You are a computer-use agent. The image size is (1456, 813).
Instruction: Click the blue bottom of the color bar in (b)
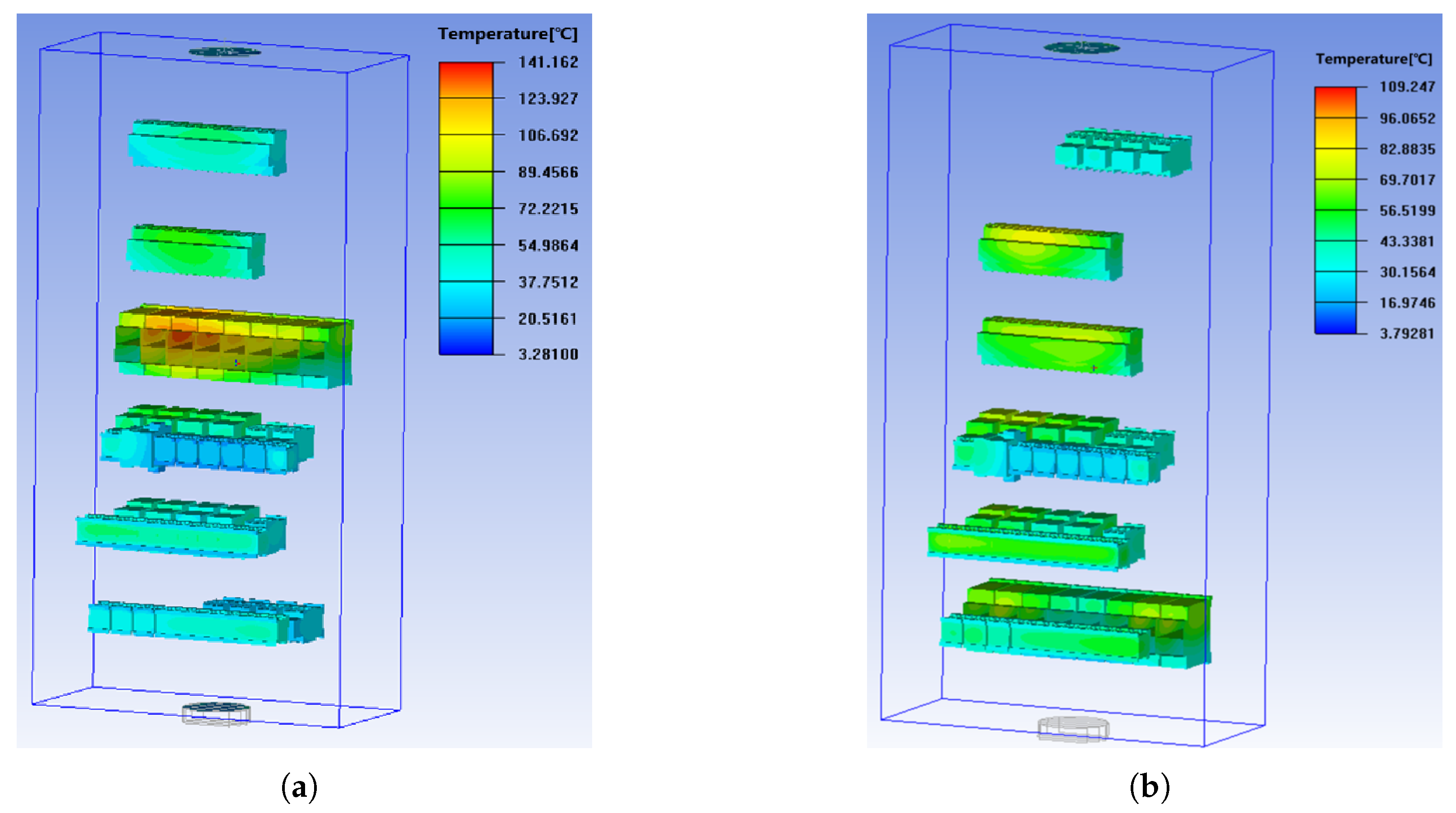pyautogui.click(x=1335, y=325)
